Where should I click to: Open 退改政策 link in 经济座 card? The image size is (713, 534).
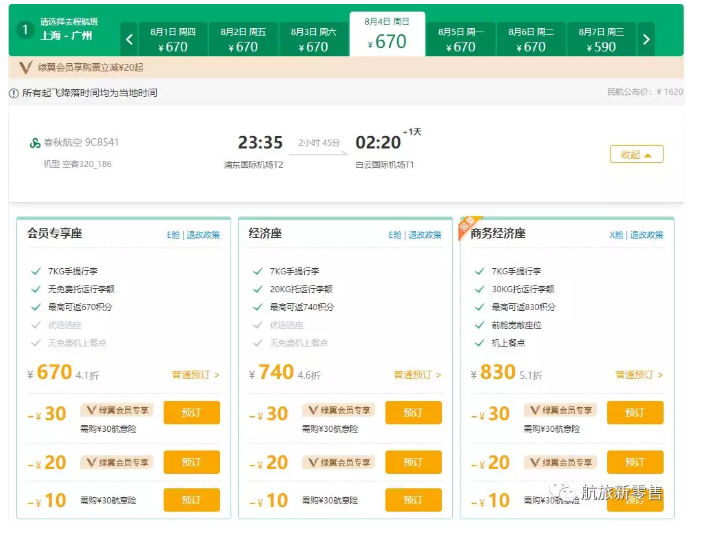[x=425, y=235]
